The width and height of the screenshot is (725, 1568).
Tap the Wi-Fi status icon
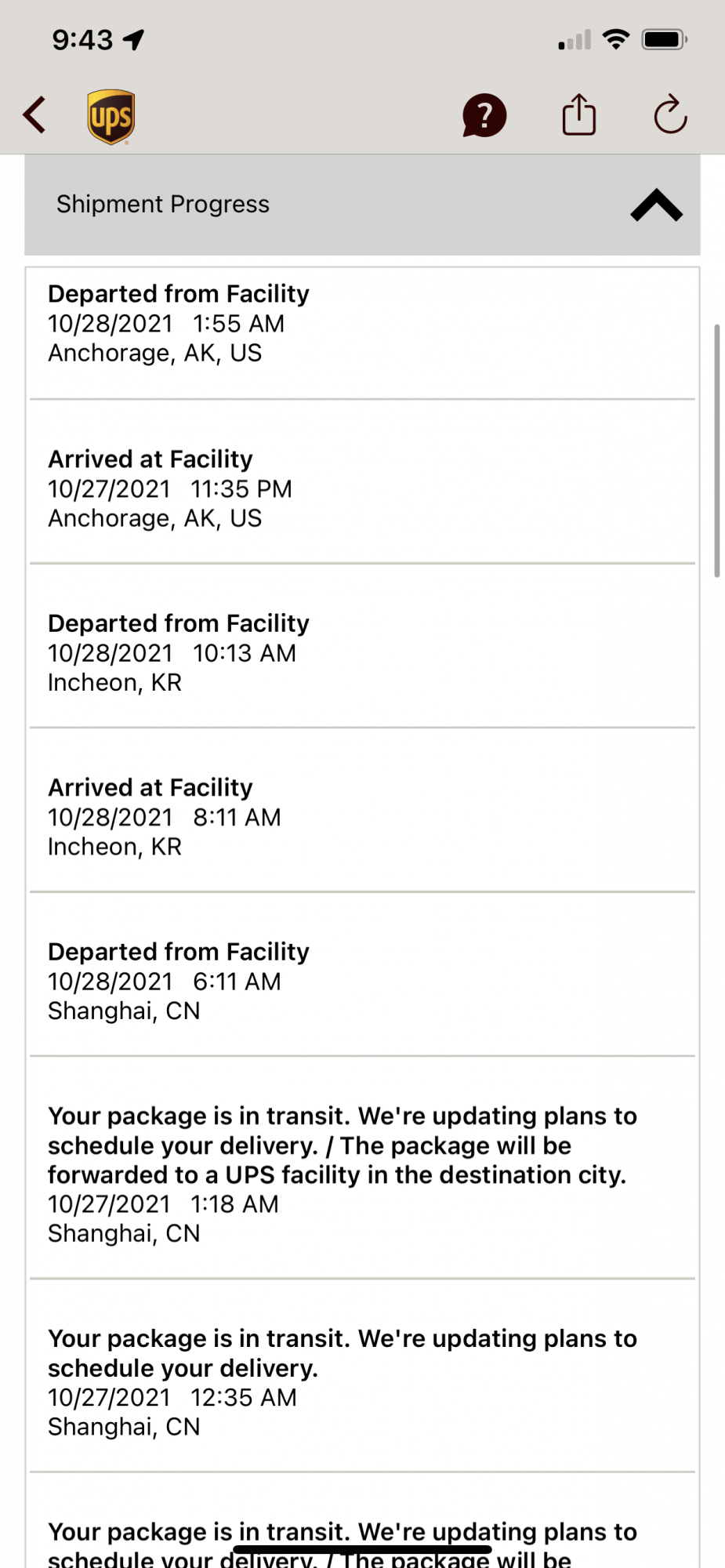[x=616, y=39]
